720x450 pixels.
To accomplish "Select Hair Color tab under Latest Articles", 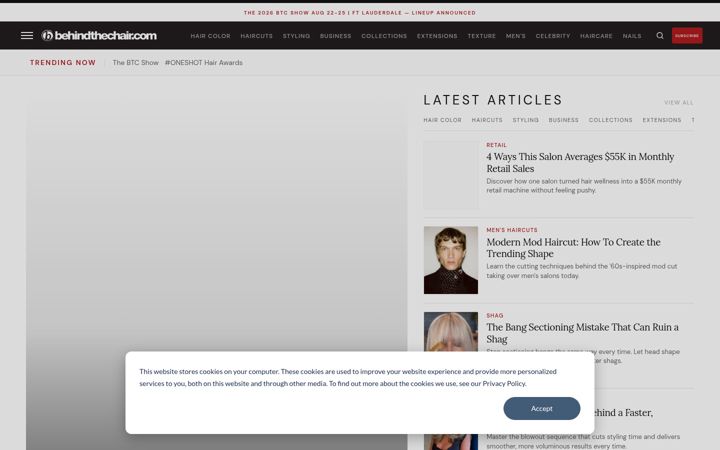I will pos(442,120).
